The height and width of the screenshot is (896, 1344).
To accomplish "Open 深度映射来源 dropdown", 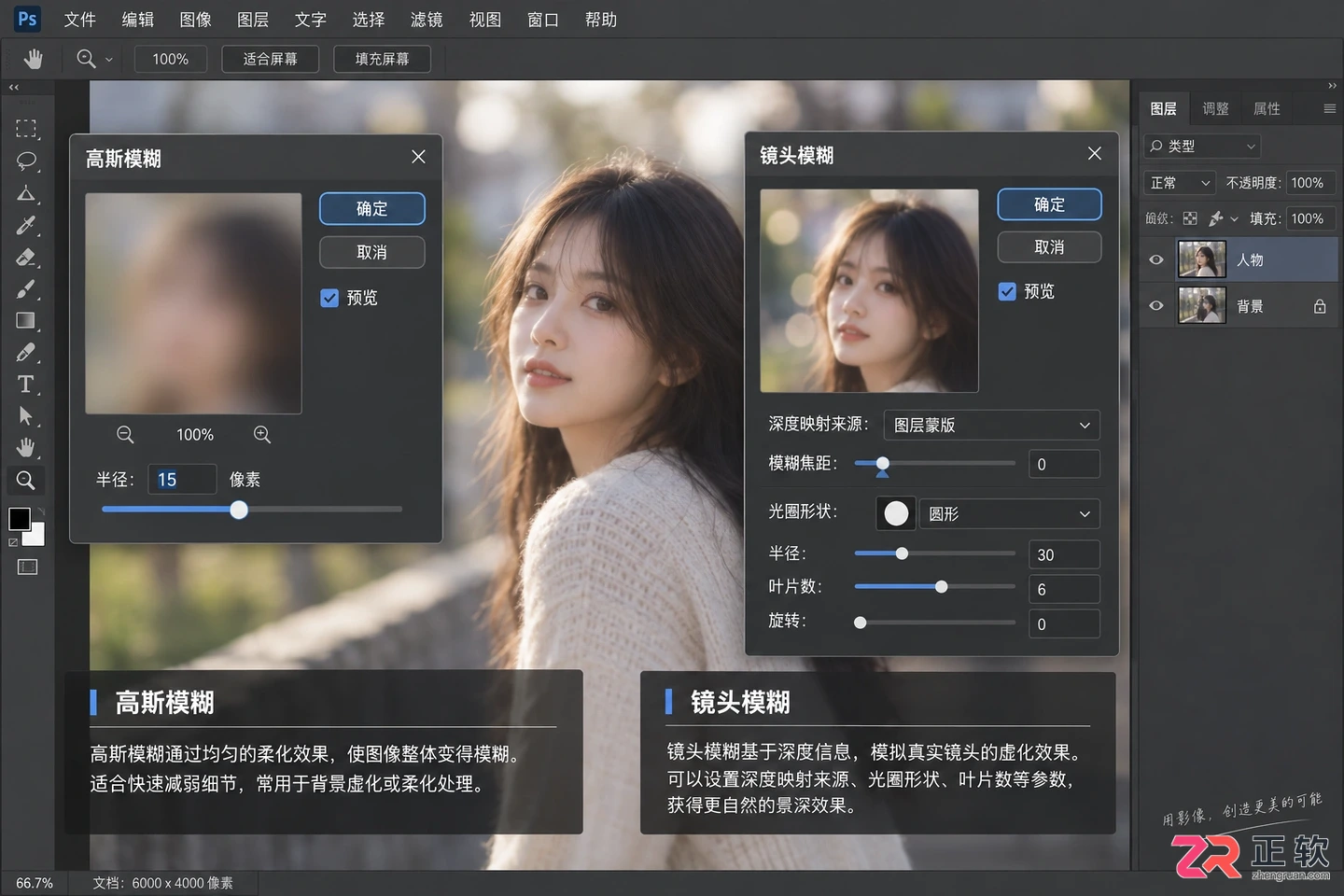I will click(x=991, y=425).
